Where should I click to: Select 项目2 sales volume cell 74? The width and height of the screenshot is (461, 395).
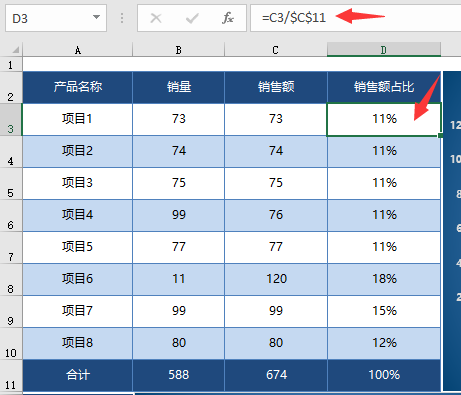click(x=179, y=151)
